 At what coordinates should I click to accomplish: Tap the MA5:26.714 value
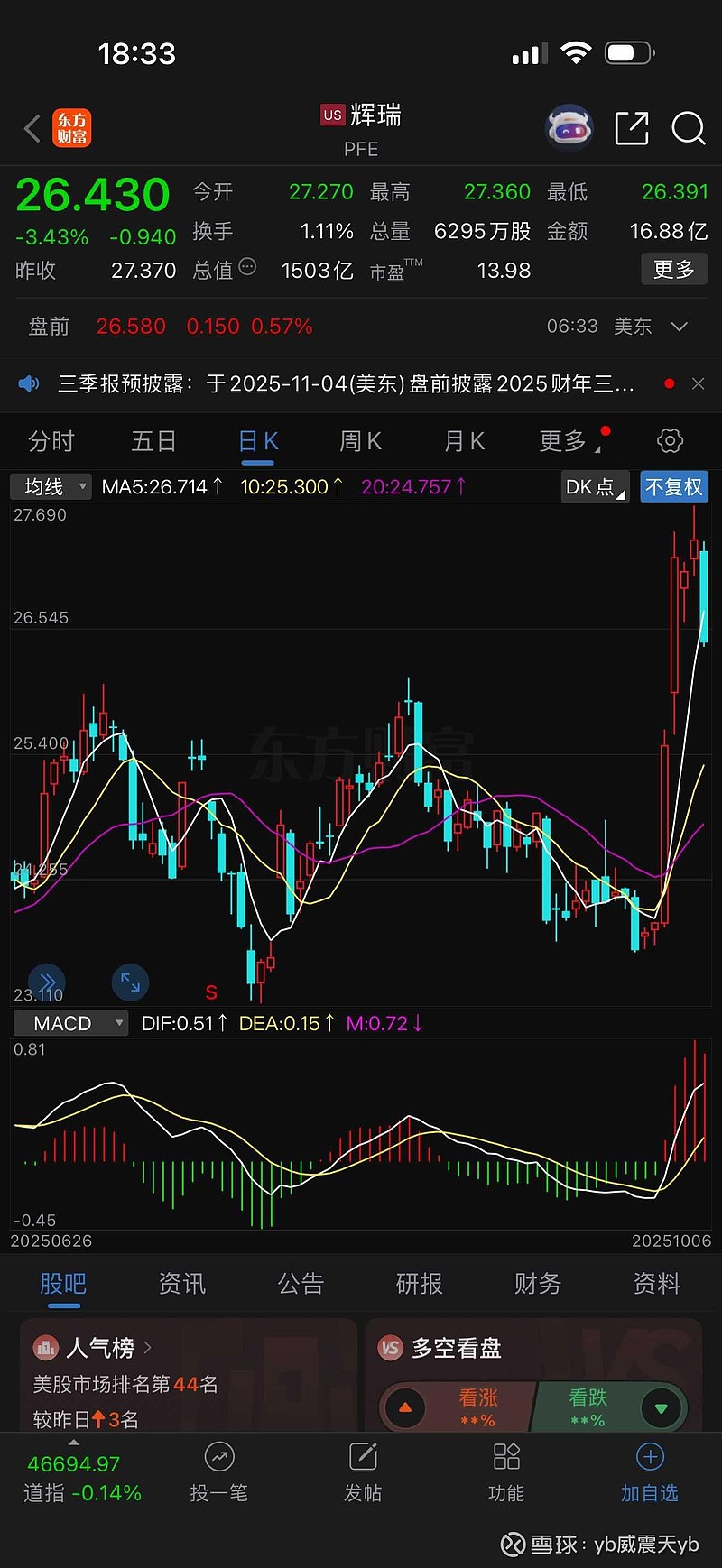pyautogui.click(x=162, y=487)
